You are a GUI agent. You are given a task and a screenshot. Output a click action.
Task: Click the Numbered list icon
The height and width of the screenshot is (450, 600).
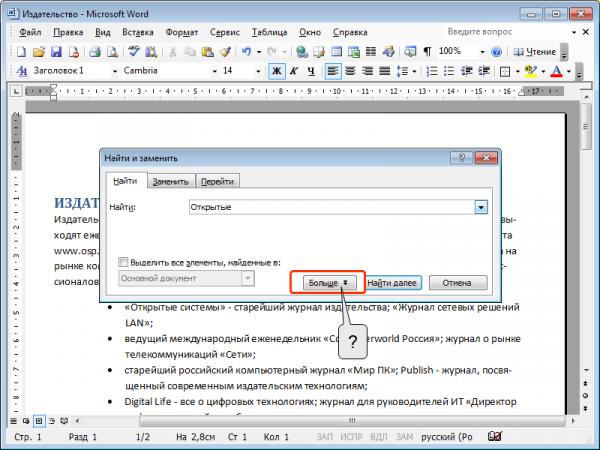[x=432, y=71]
